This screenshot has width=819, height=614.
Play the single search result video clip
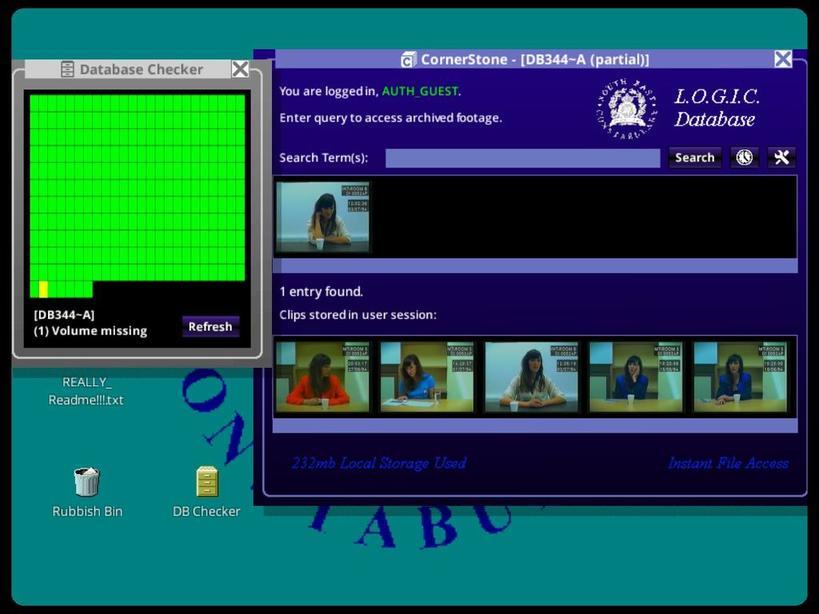pos(323,217)
